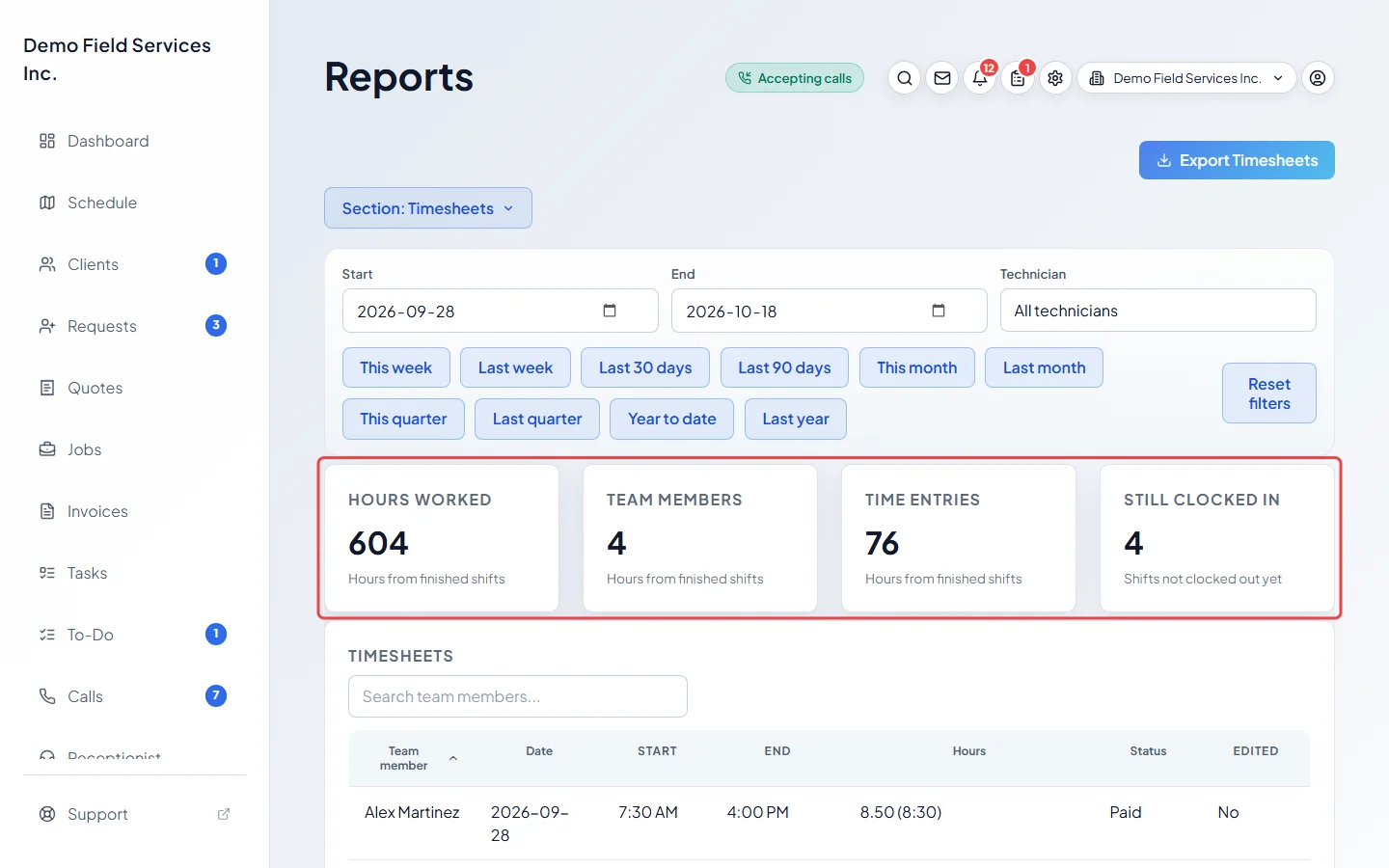Image resolution: width=1389 pixels, height=868 pixels.
Task: Open the clipboard icon with 1 badge
Action: coord(1018,78)
